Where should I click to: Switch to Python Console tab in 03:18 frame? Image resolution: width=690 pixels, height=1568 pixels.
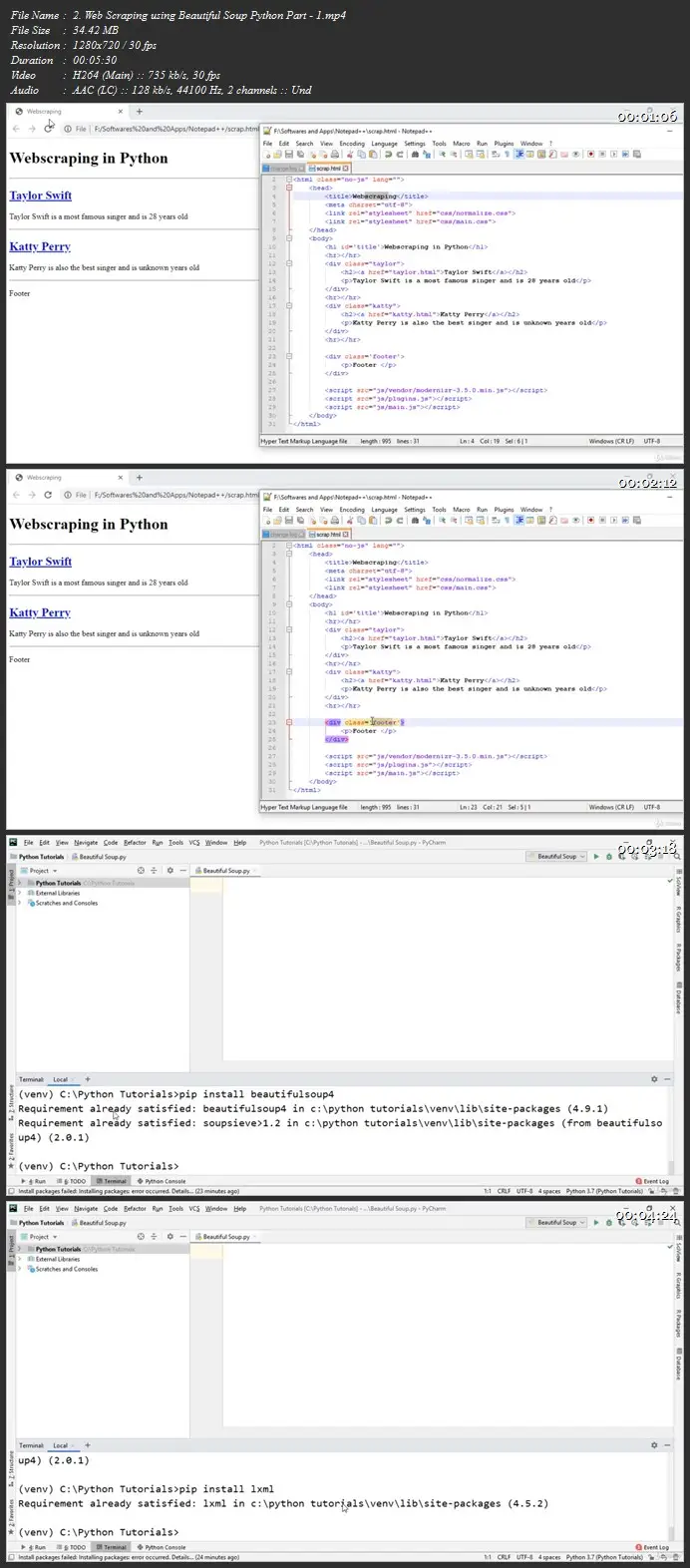coord(162,1181)
